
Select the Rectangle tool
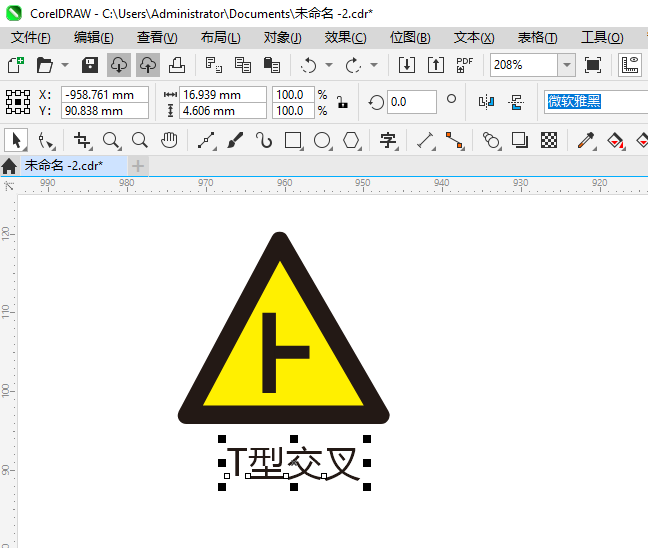coord(293,141)
